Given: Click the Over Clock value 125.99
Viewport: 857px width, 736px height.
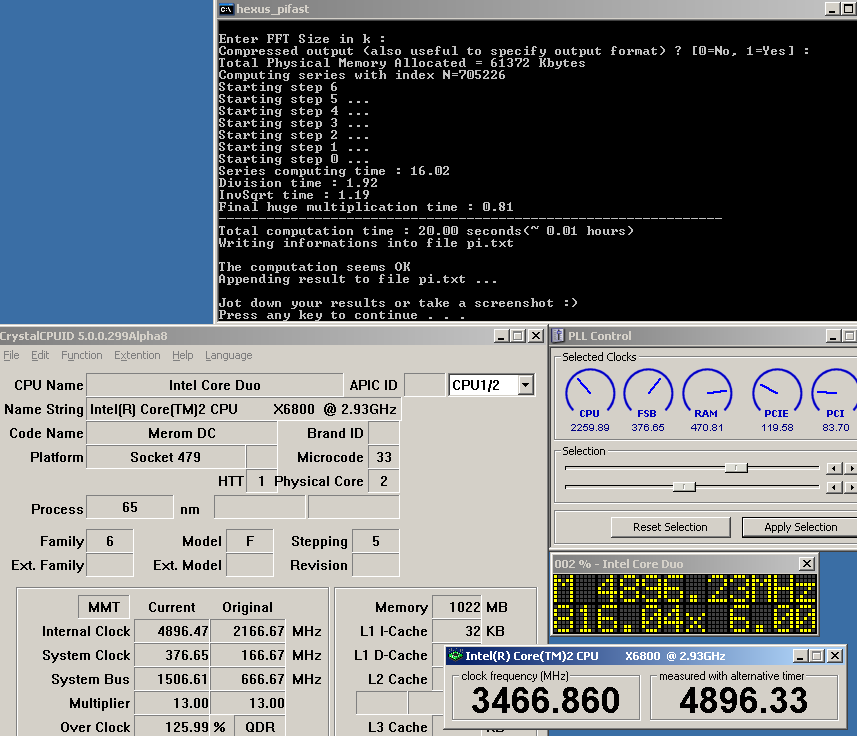Looking at the screenshot, I should click(172, 727).
